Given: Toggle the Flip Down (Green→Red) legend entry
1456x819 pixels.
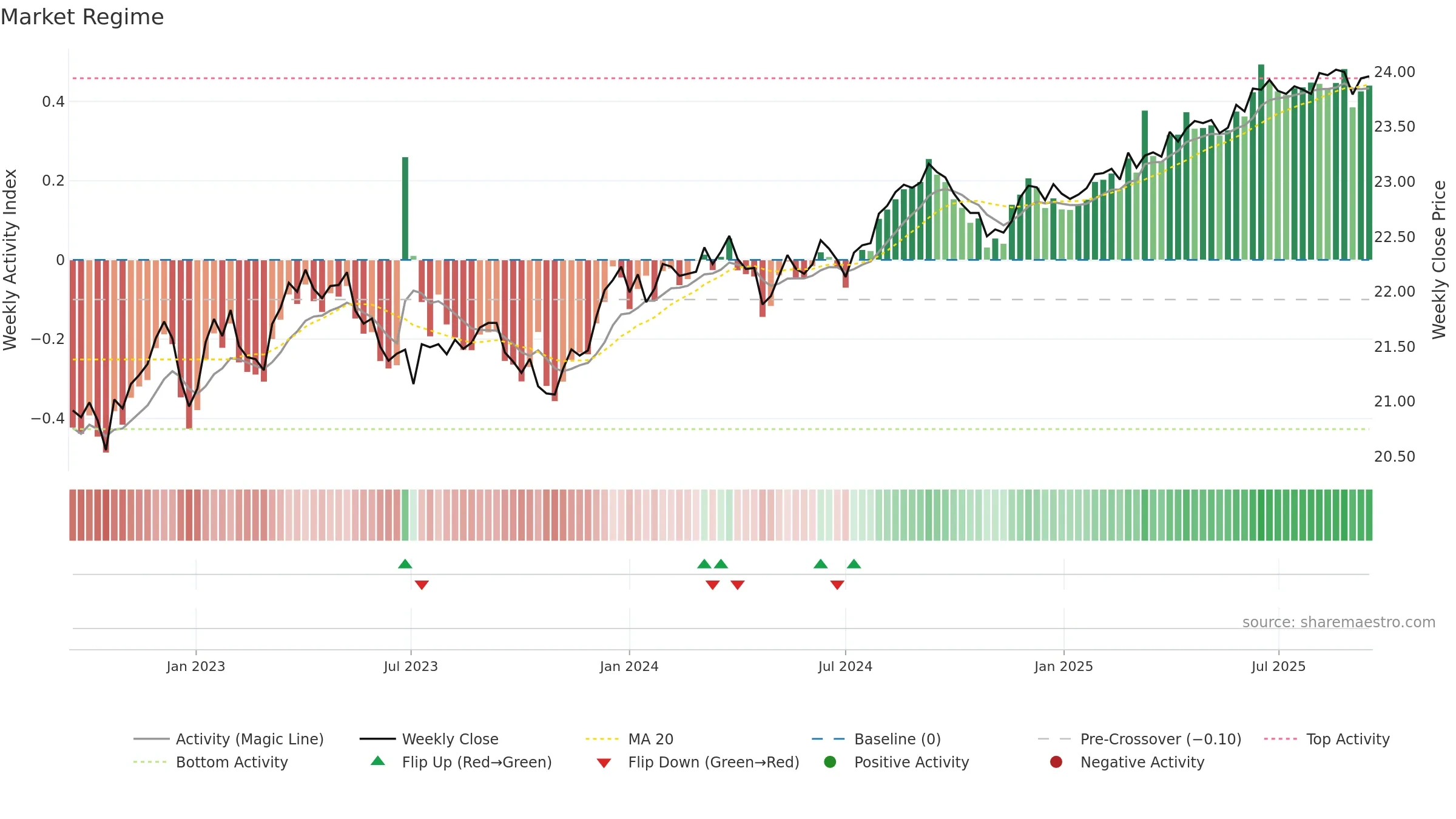Looking at the screenshot, I should pos(698,762).
